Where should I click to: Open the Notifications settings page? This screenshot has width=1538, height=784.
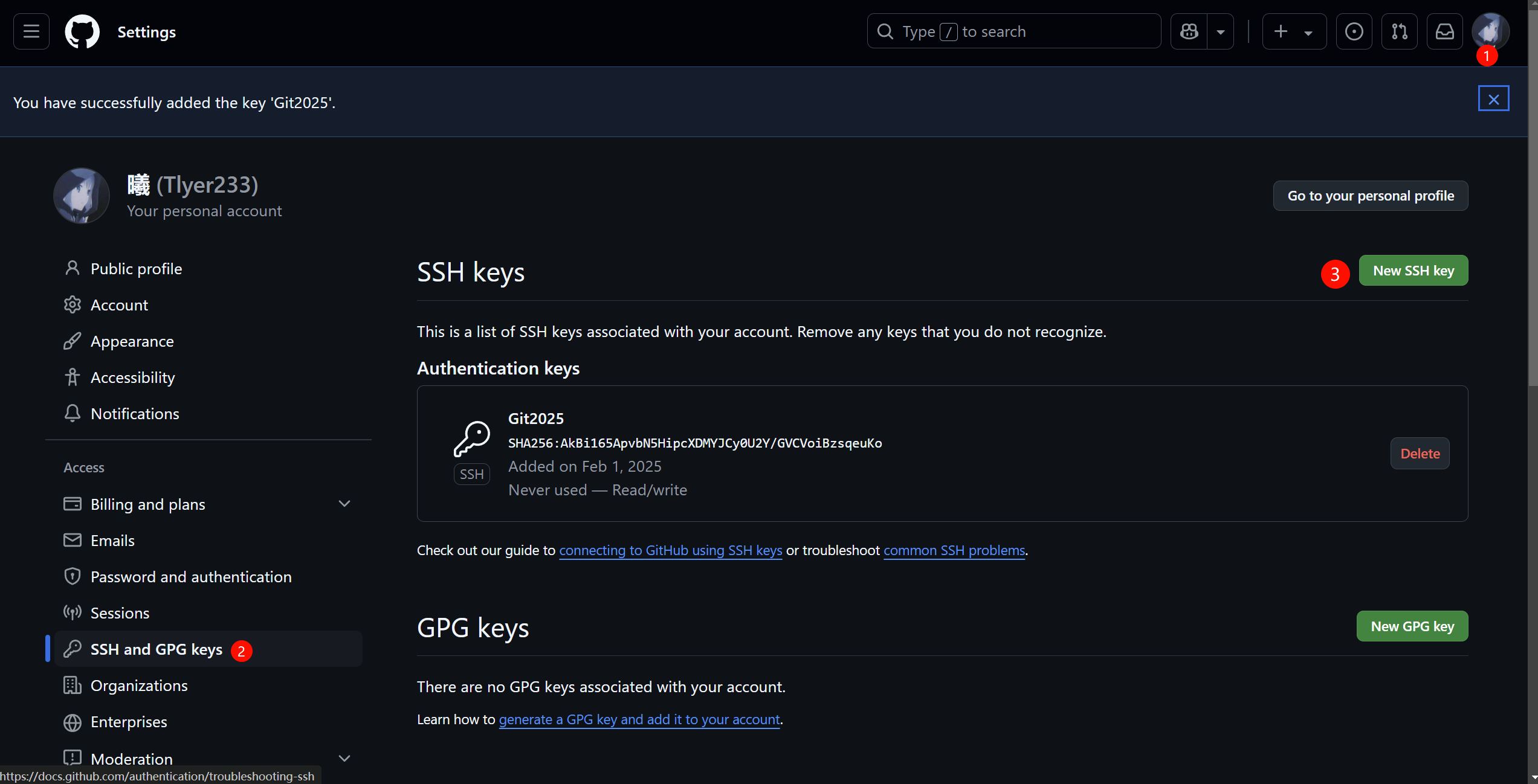pyautogui.click(x=135, y=414)
